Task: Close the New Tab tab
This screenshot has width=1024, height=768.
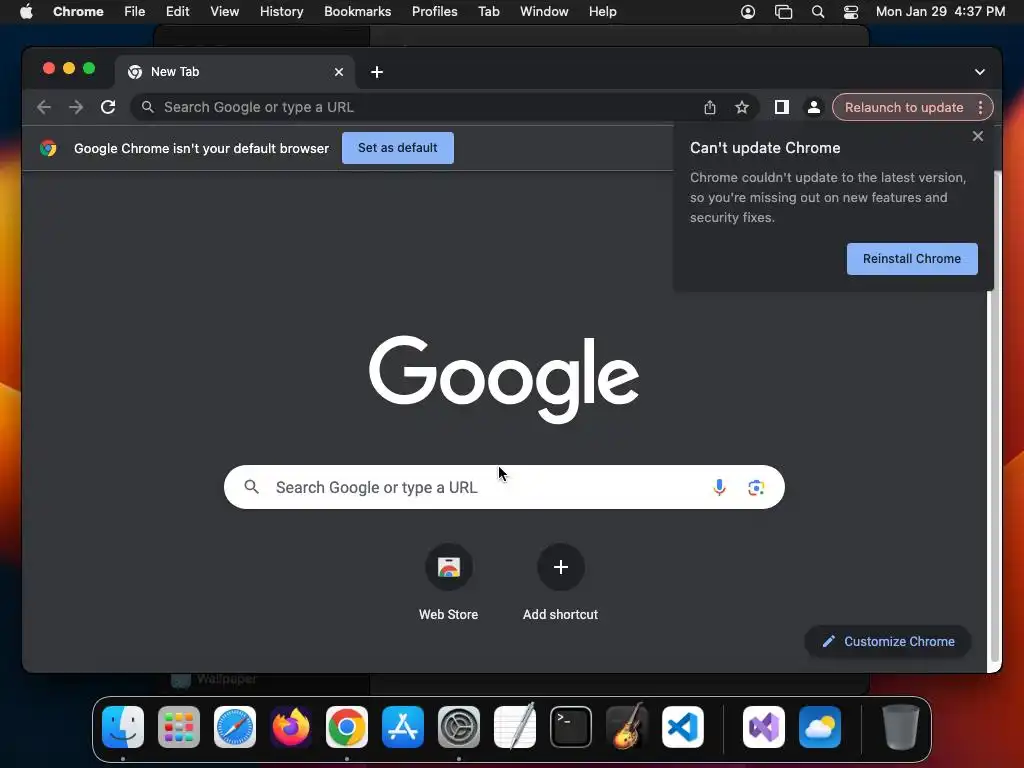Action: point(339,72)
